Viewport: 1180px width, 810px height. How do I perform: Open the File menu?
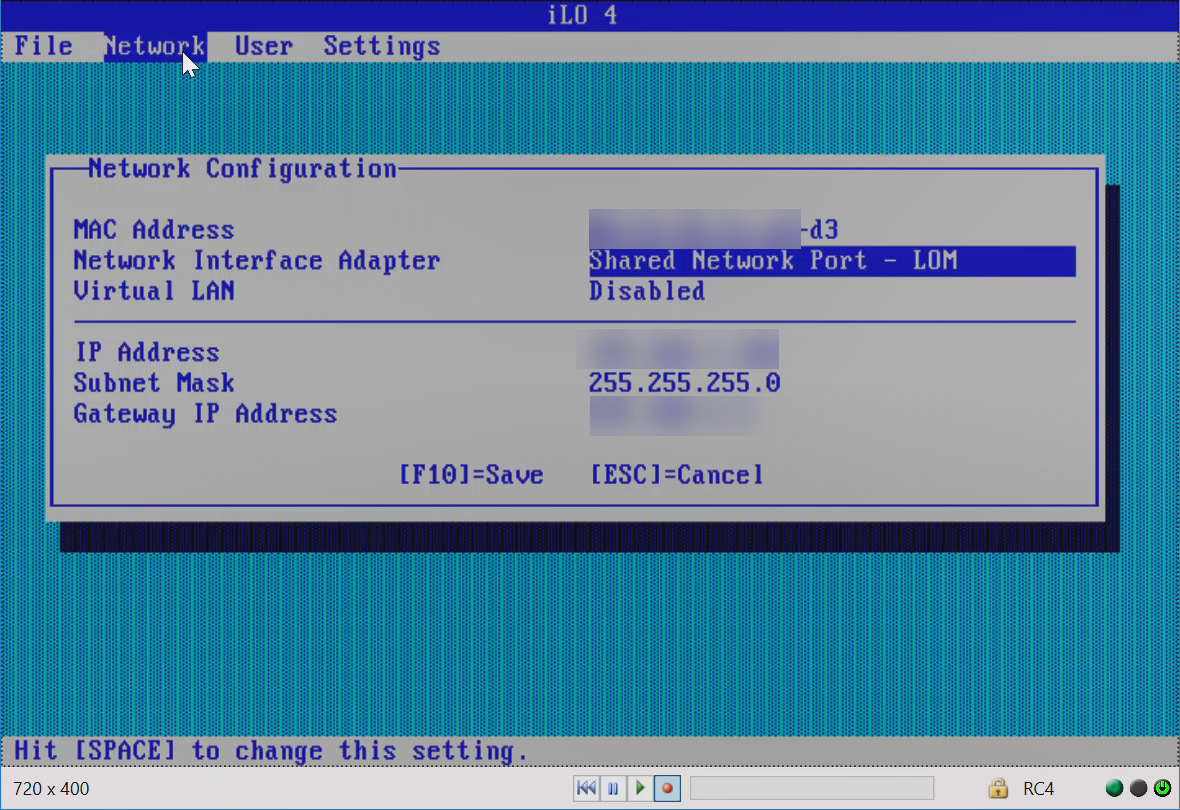coord(44,47)
